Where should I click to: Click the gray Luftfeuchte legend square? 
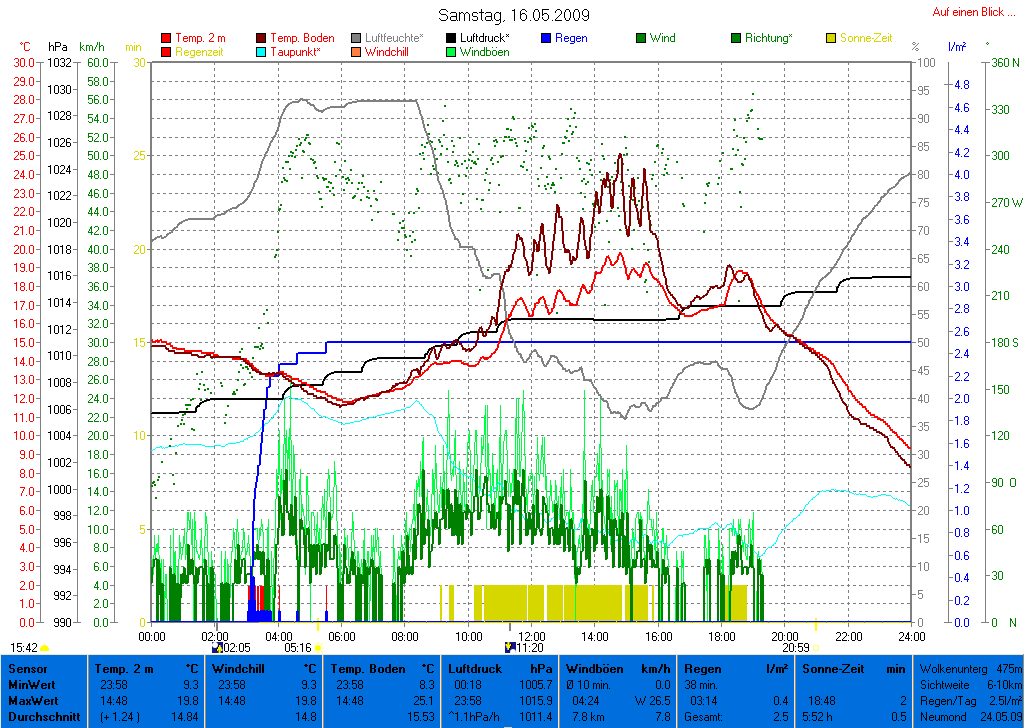point(357,38)
